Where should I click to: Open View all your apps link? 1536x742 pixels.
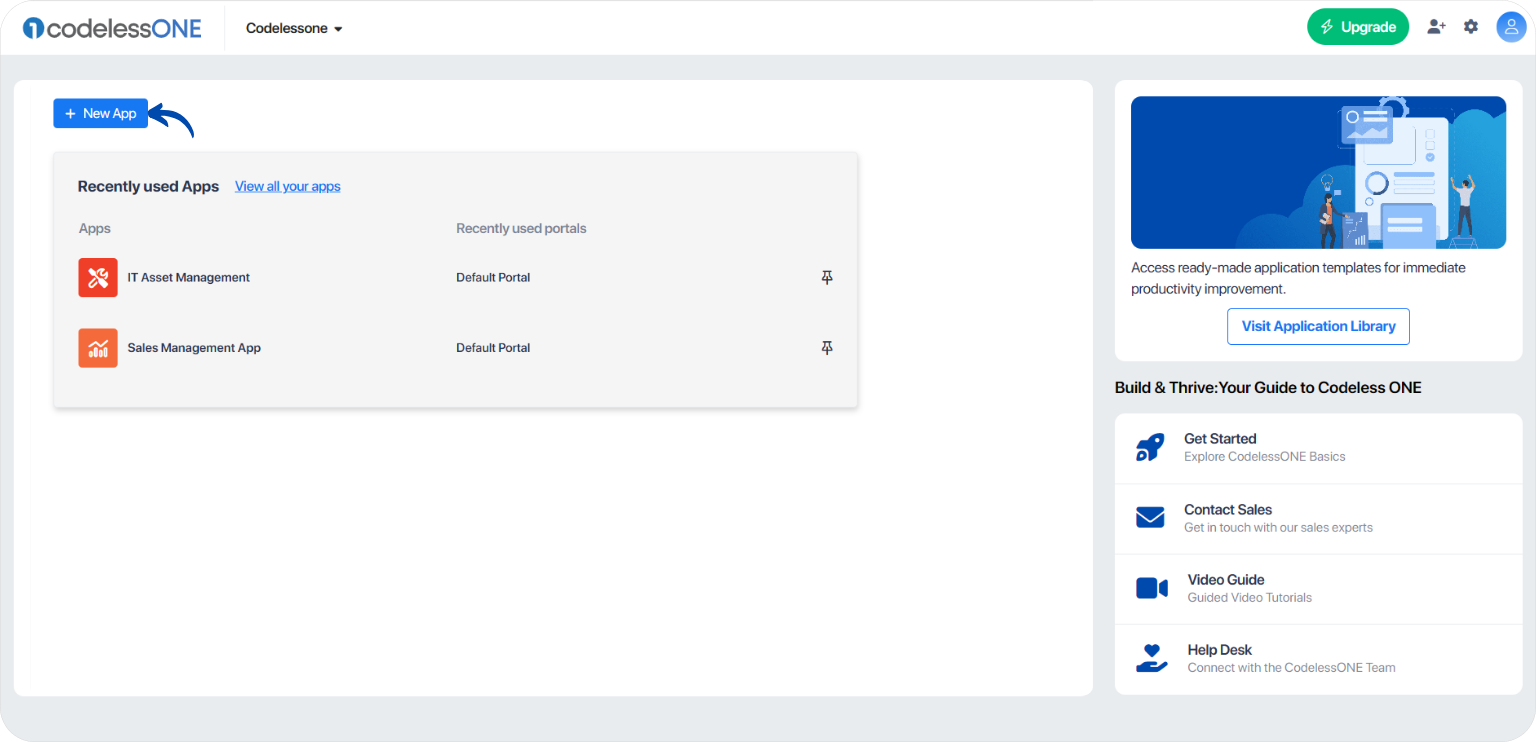point(288,186)
